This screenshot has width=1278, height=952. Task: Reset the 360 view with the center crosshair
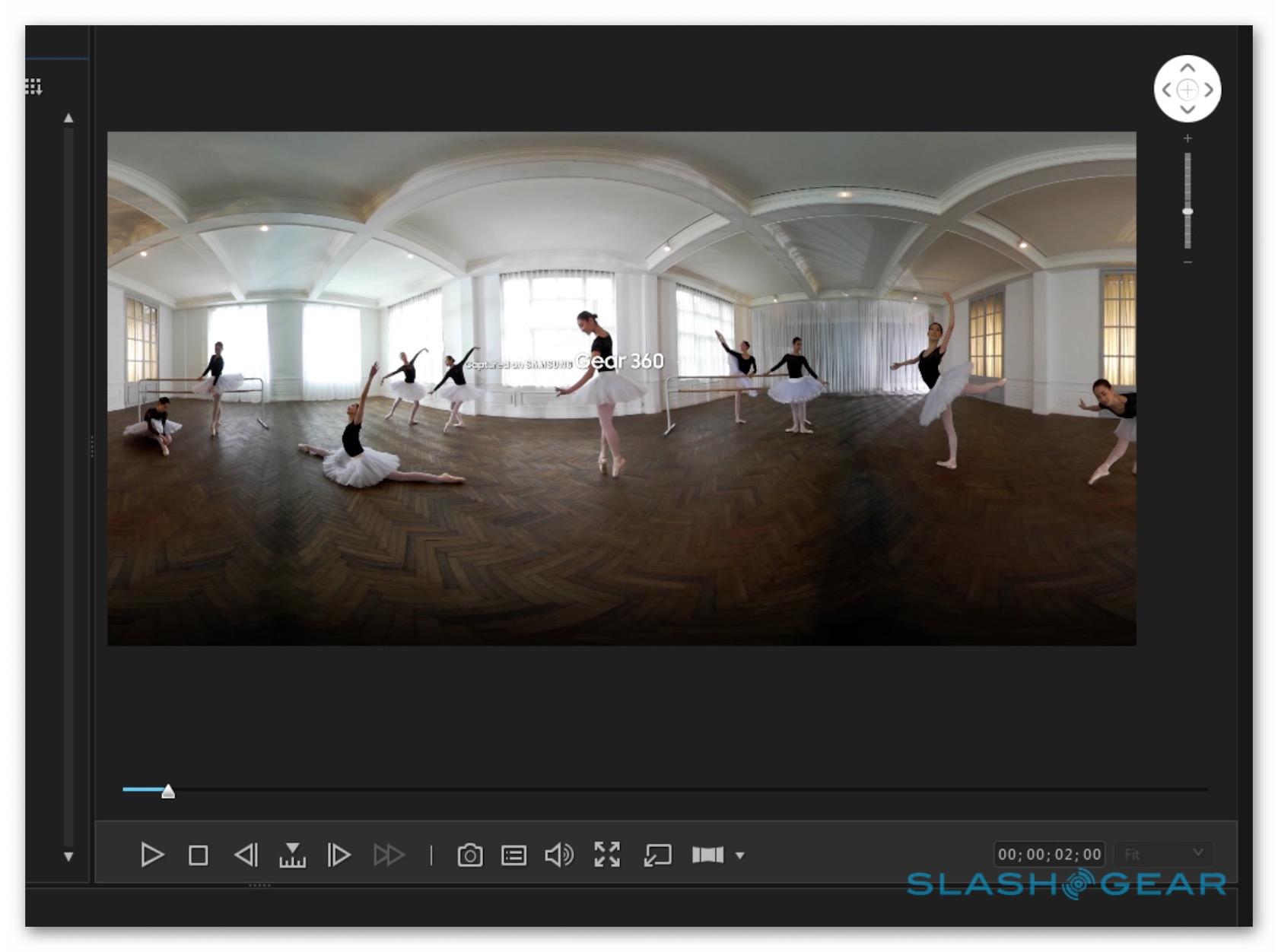pyautogui.click(x=1187, y=90)
